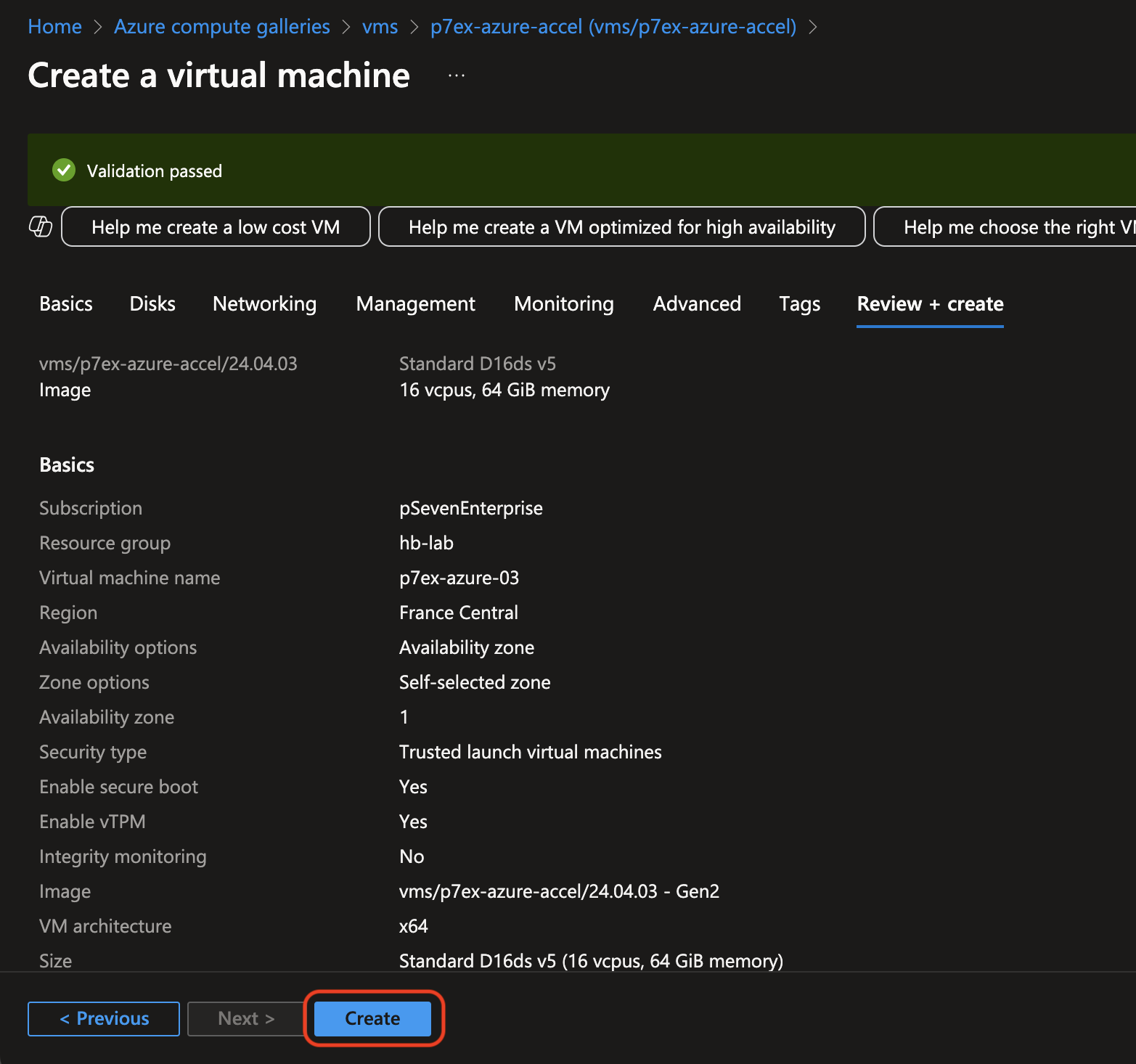This screenshot has height=1064, width=1136.
Task: Select the Networking tab
Action: (264, 303)
